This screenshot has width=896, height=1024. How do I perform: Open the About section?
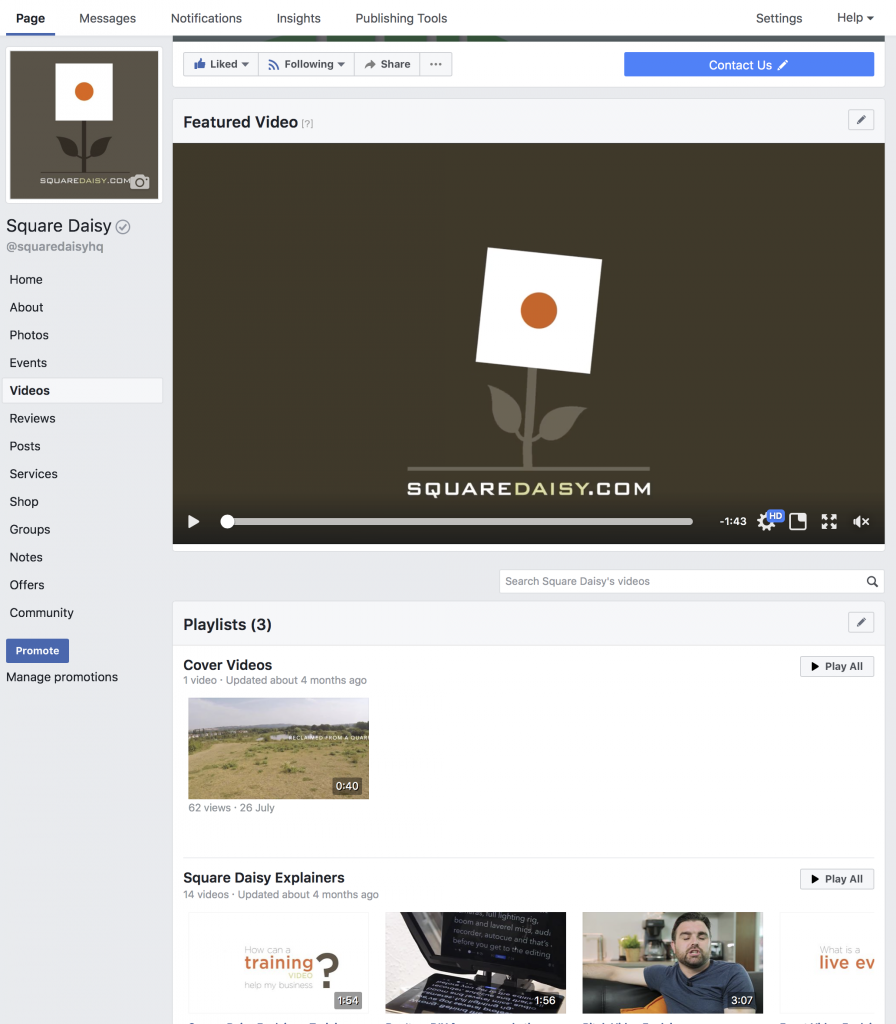tap(26, 307)
